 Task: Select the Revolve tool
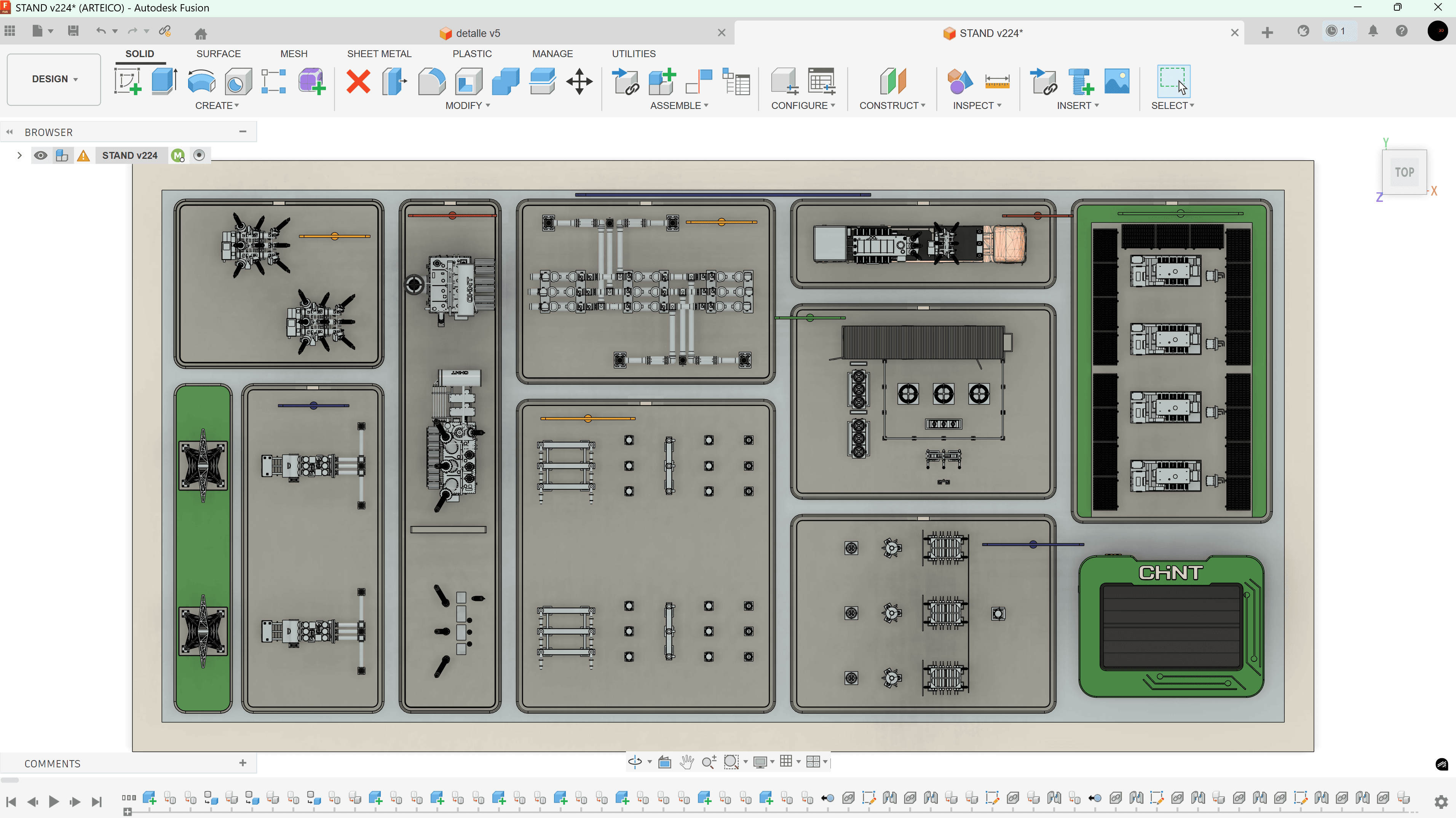[x=201, y=81]
